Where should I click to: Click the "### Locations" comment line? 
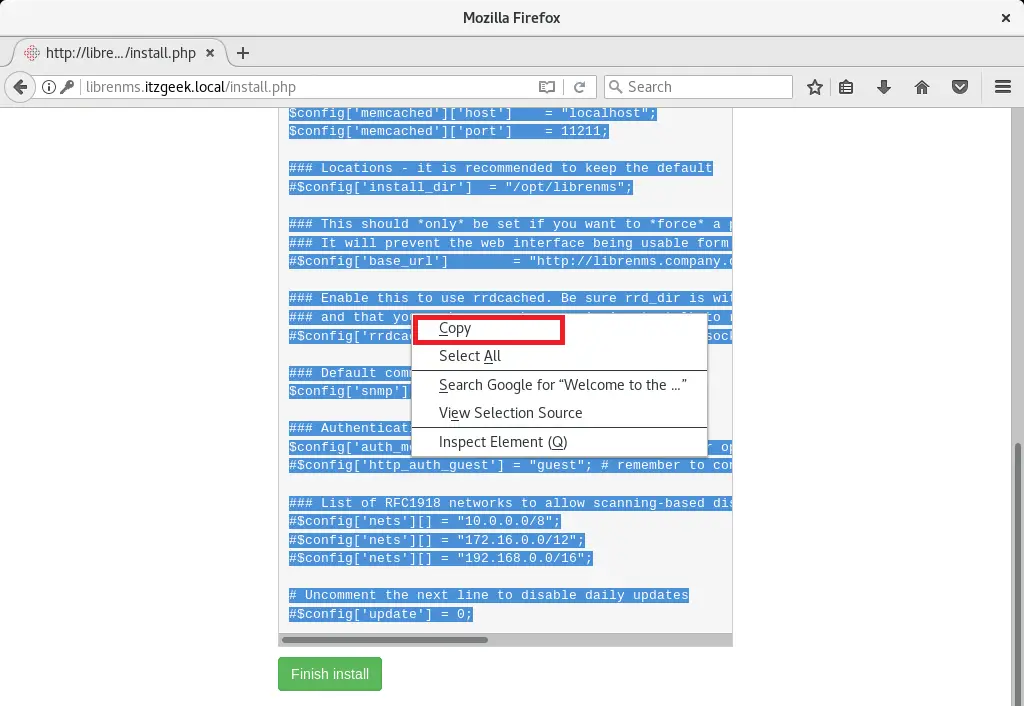point(501,168)
